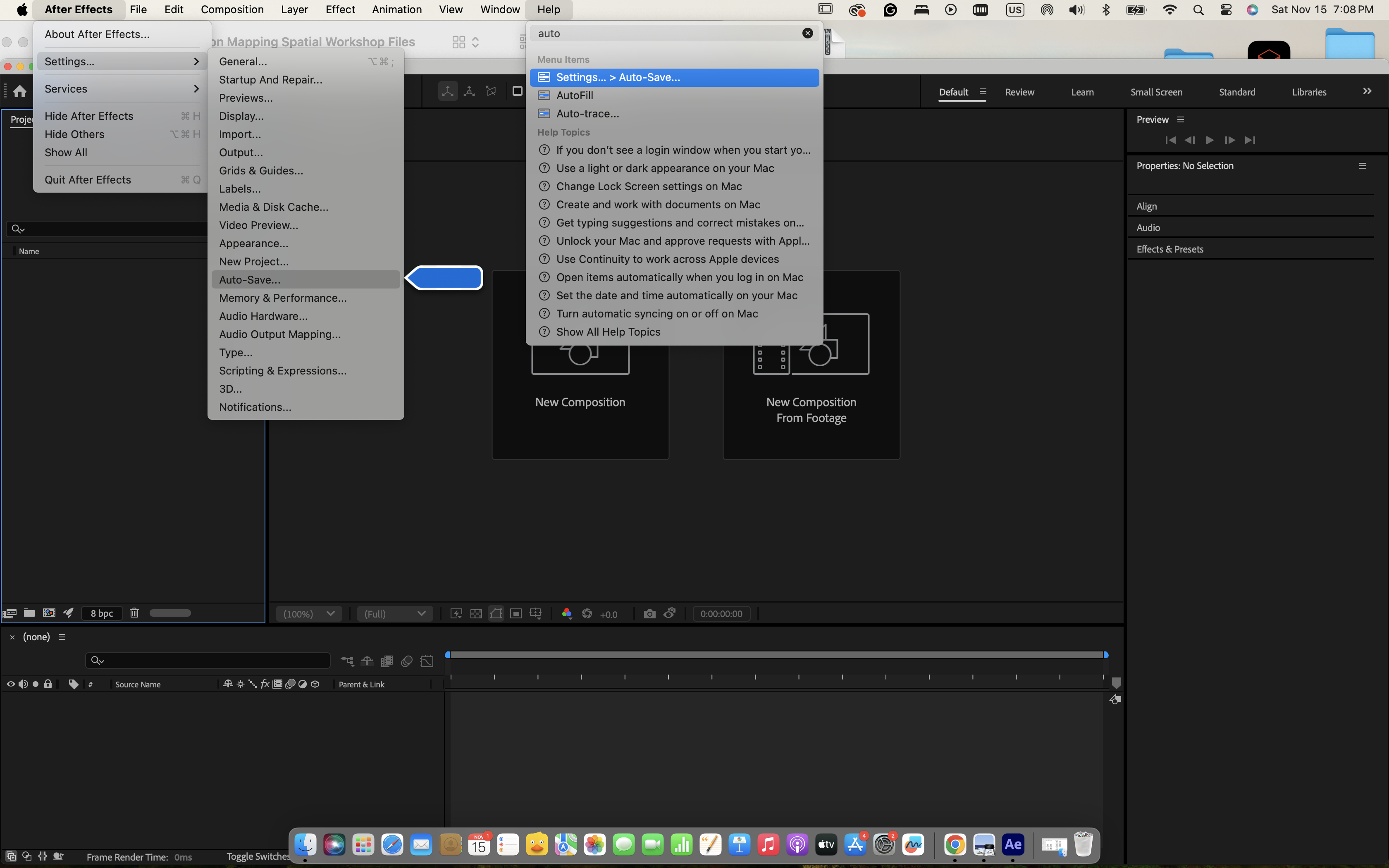Screen dimensions: 1389x868
Task: Click 8 bpc color depth button
Action: pyautogui.click(x=102, y=613)
